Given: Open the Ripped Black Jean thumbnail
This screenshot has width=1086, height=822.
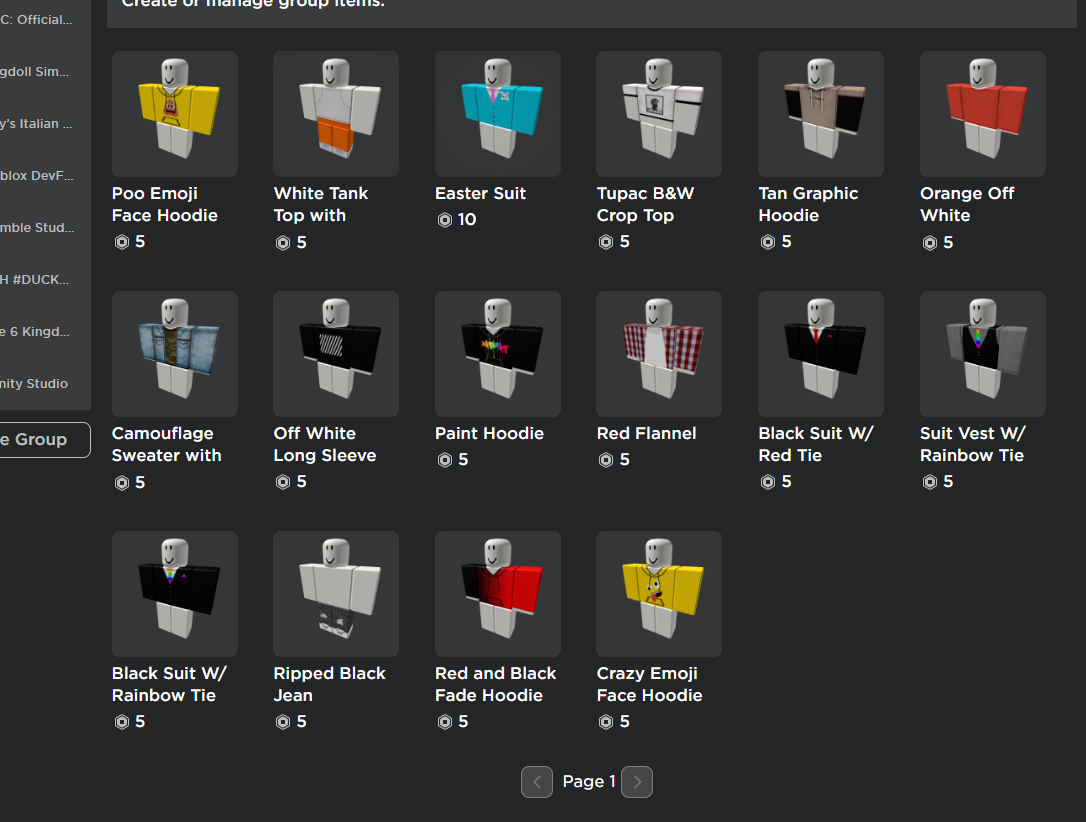Looking at the screenshot, I should tap(336, 594).
